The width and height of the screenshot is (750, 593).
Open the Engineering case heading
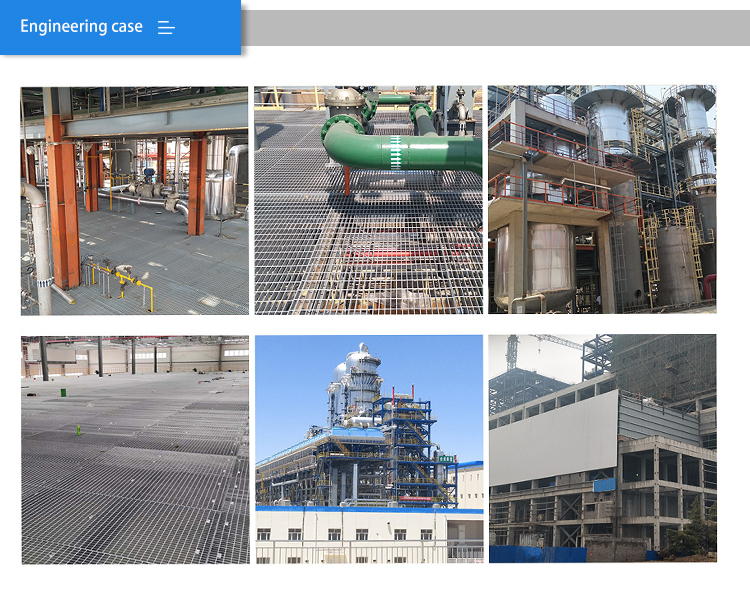(x=81, y=26)
